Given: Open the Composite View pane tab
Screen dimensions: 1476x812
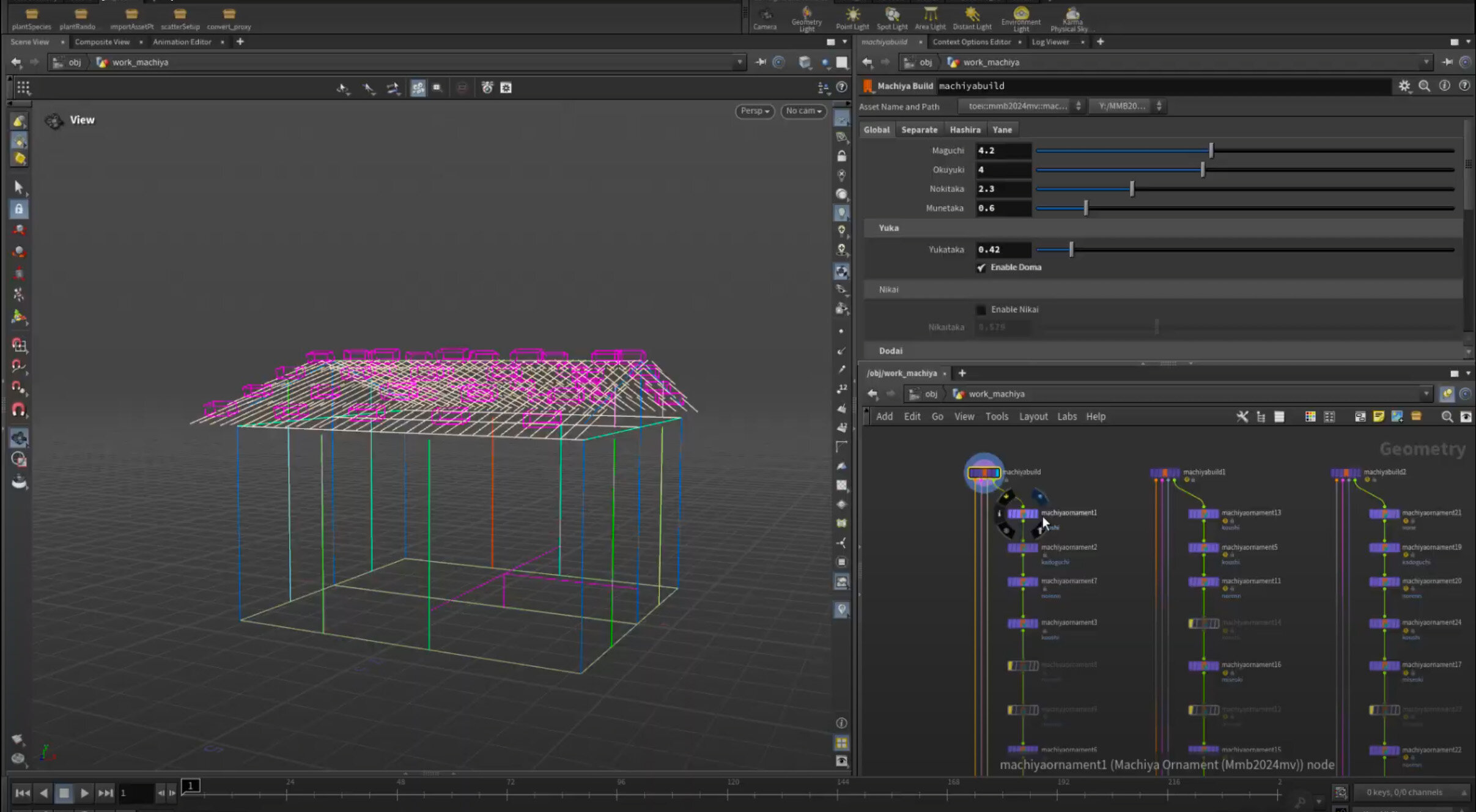Looking at the screenshot, I should click(x=102, y=42).
